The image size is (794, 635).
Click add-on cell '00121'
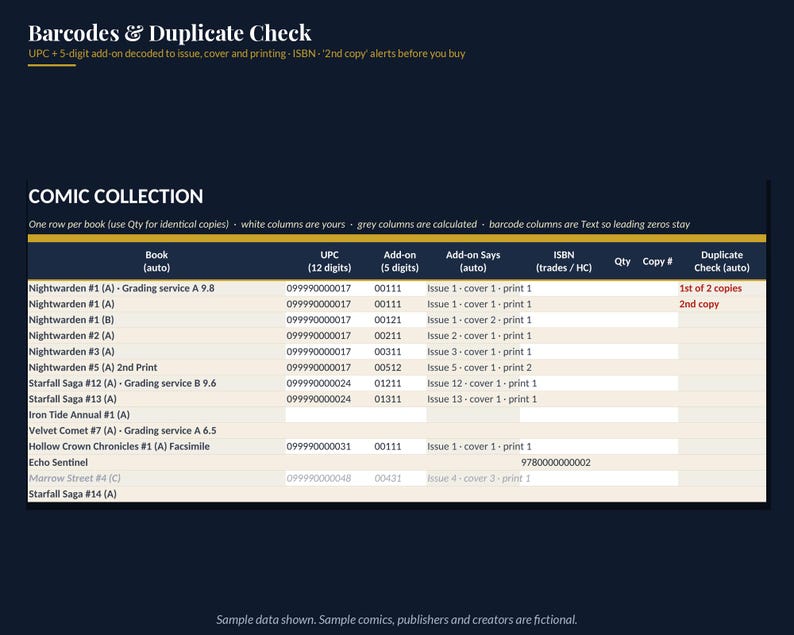point(400,320)
